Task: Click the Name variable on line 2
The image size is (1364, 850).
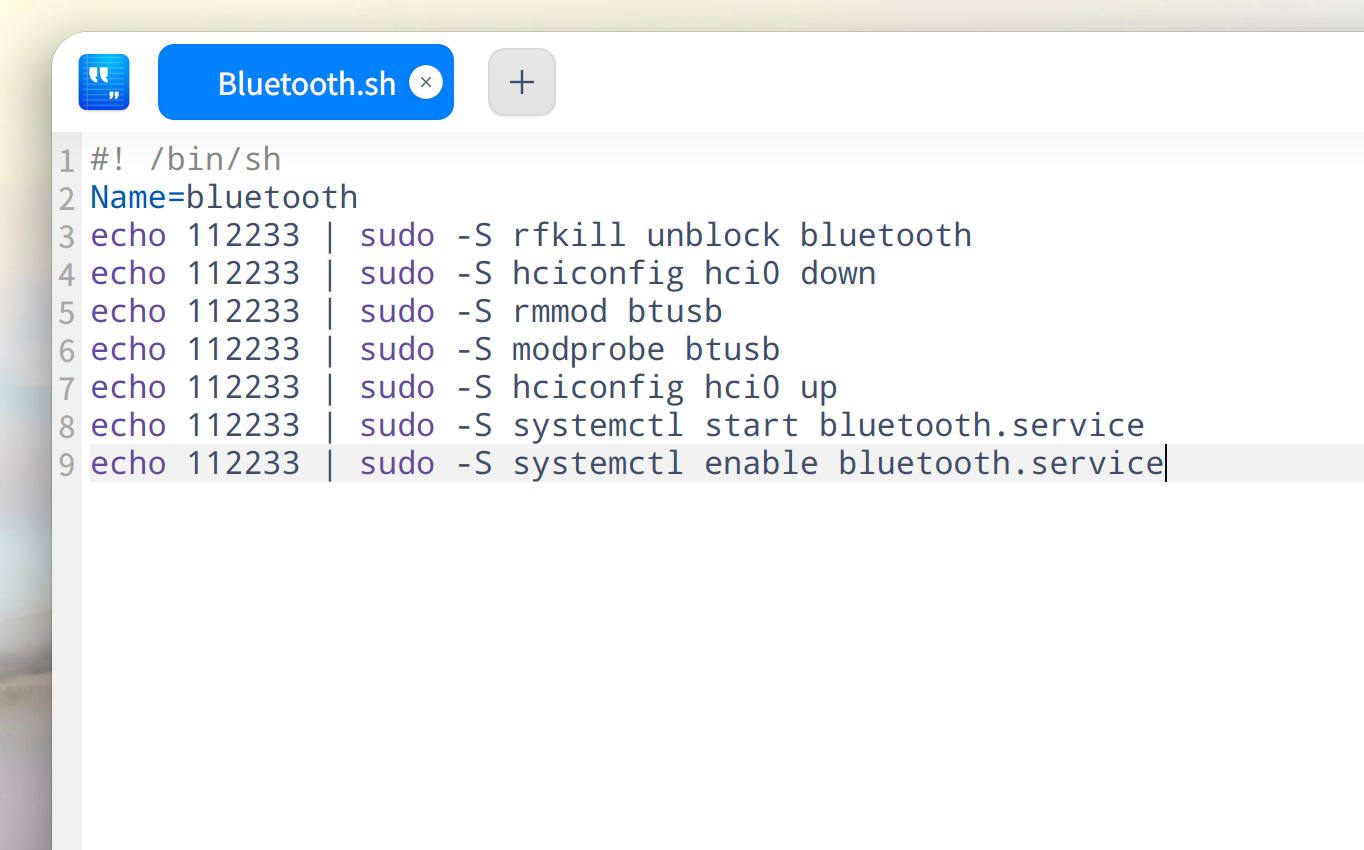Action: [x=127, y=197]
